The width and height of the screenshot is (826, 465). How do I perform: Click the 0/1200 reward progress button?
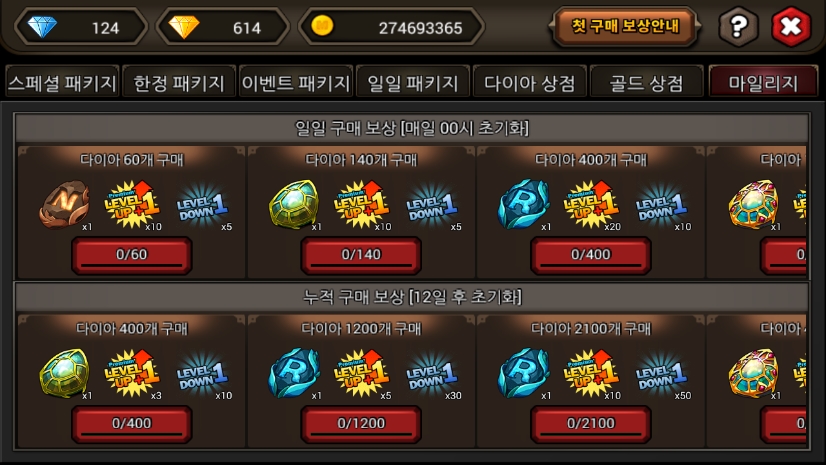tap(361, 423)
